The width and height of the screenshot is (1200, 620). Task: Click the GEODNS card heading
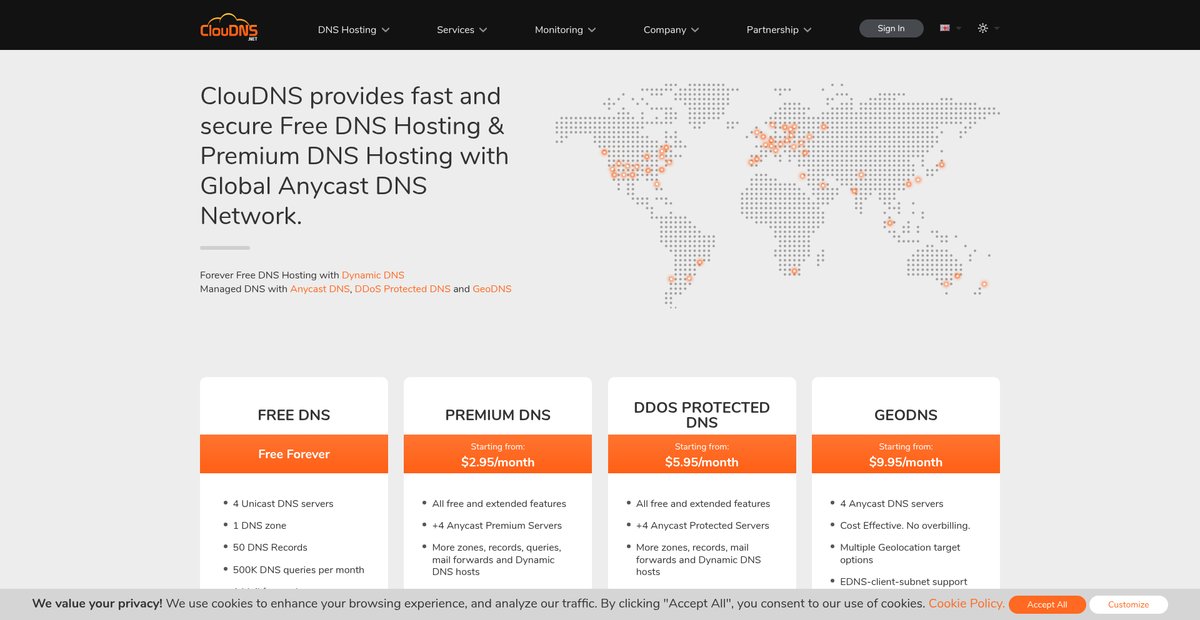click(906, 415)
